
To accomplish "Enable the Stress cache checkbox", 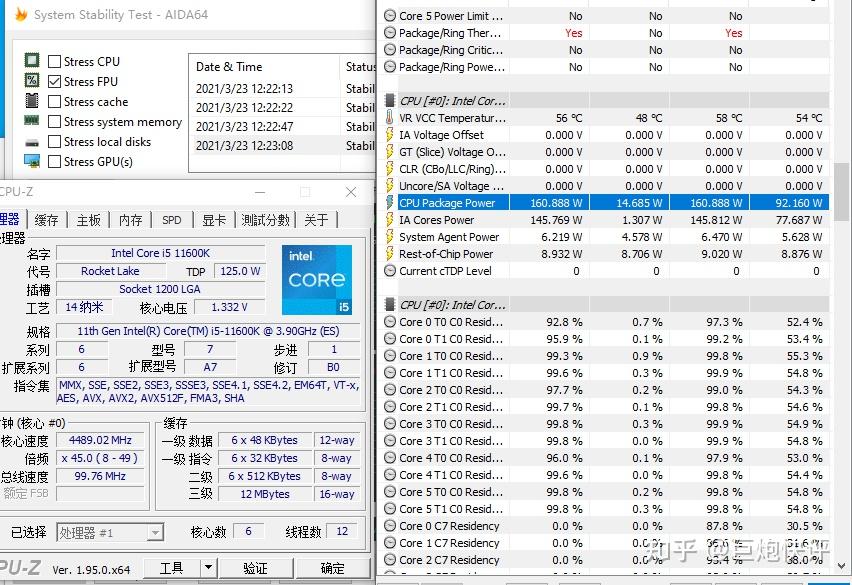I will pyautogui.click(x=54, y=101).
